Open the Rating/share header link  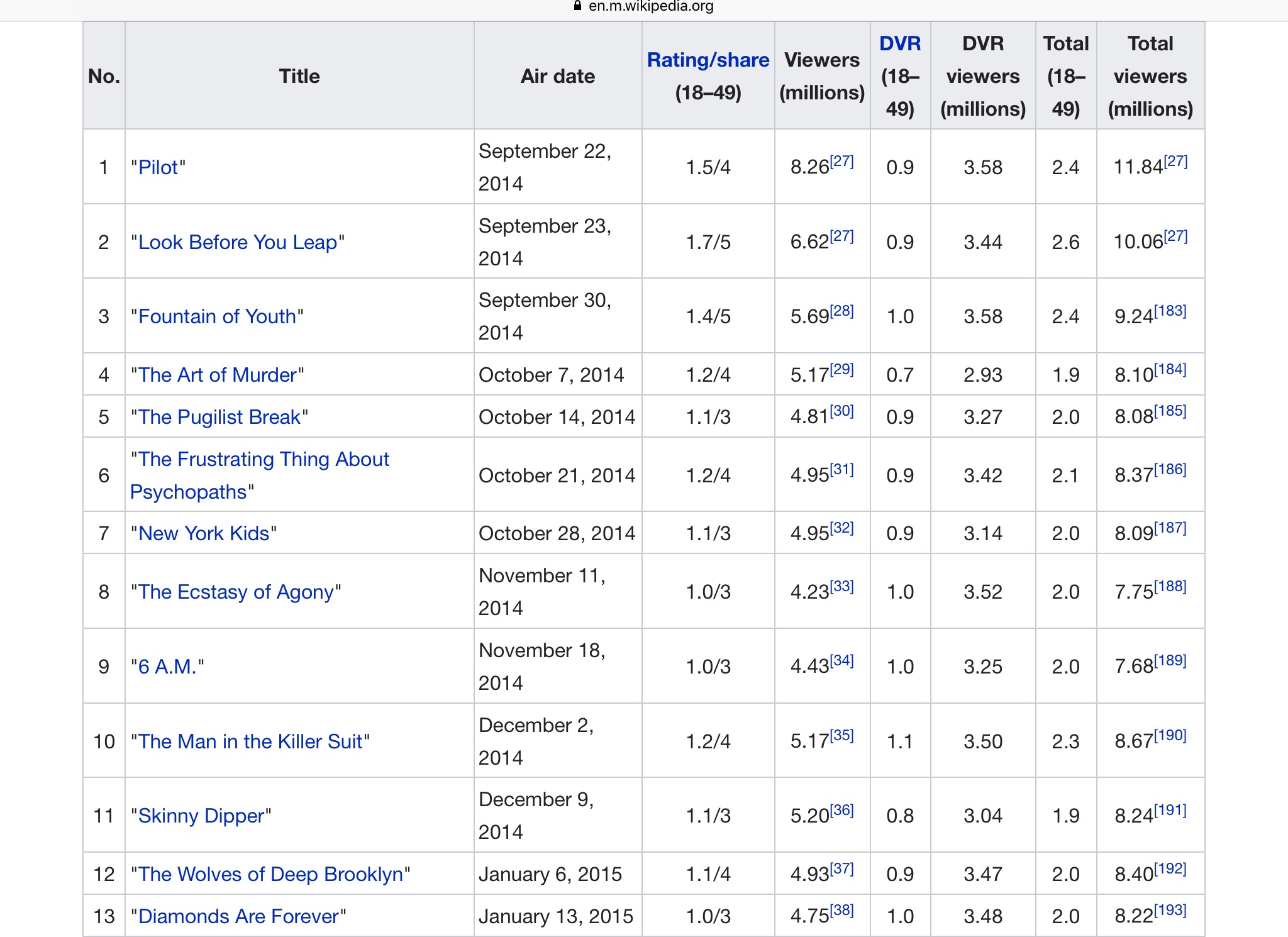(708, 60)
